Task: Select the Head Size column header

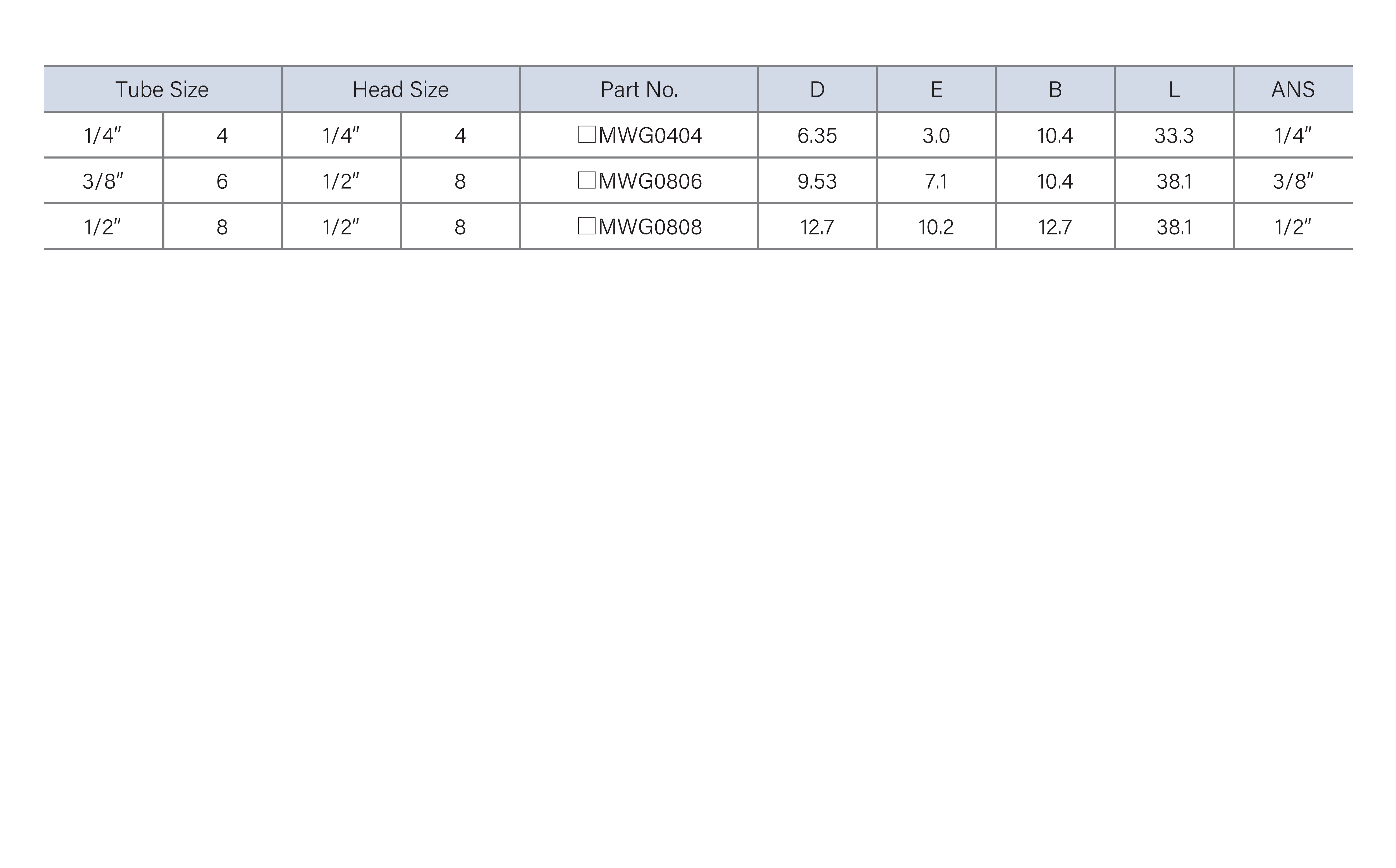Action: [x=401, y=90]
